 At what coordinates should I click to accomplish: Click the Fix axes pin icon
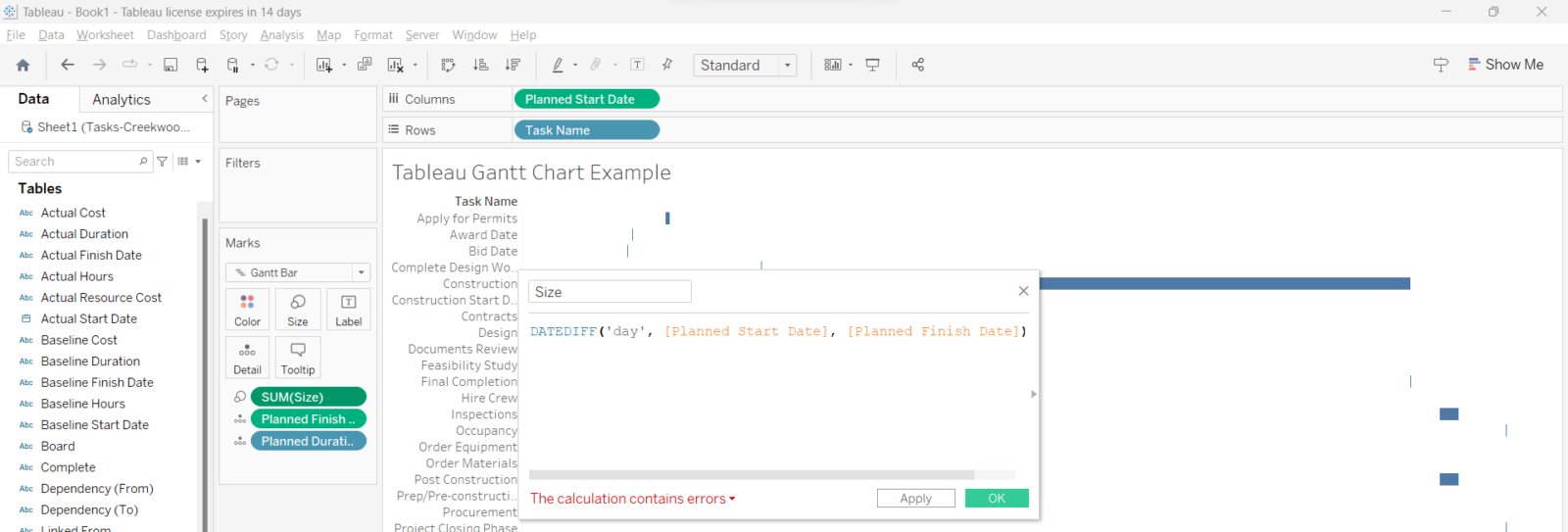667,65
